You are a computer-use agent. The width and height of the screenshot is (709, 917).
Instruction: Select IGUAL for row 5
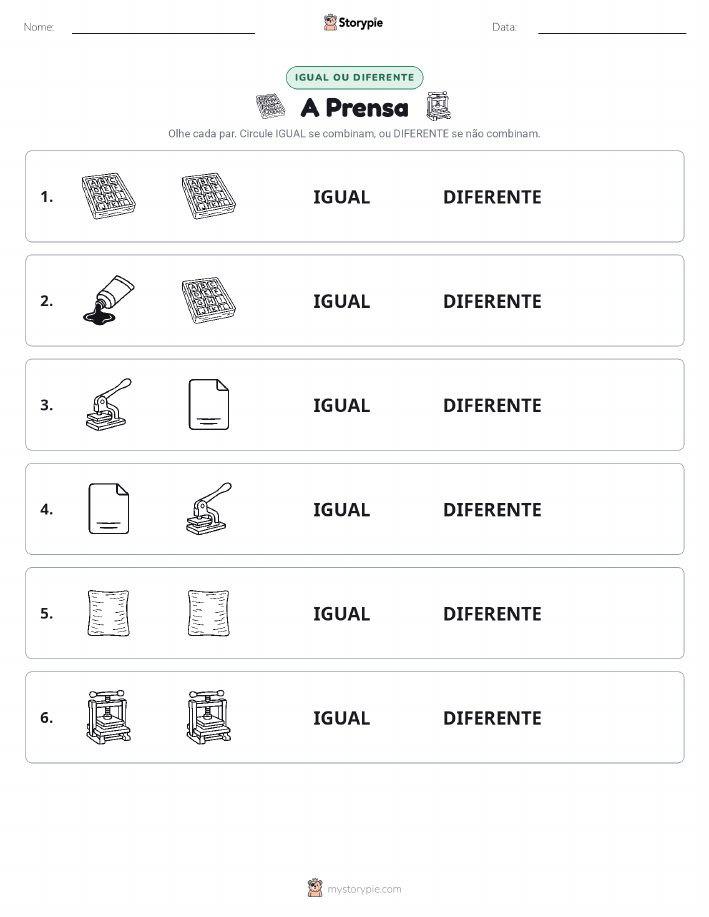pyautogui.click(x=342, y=613)
